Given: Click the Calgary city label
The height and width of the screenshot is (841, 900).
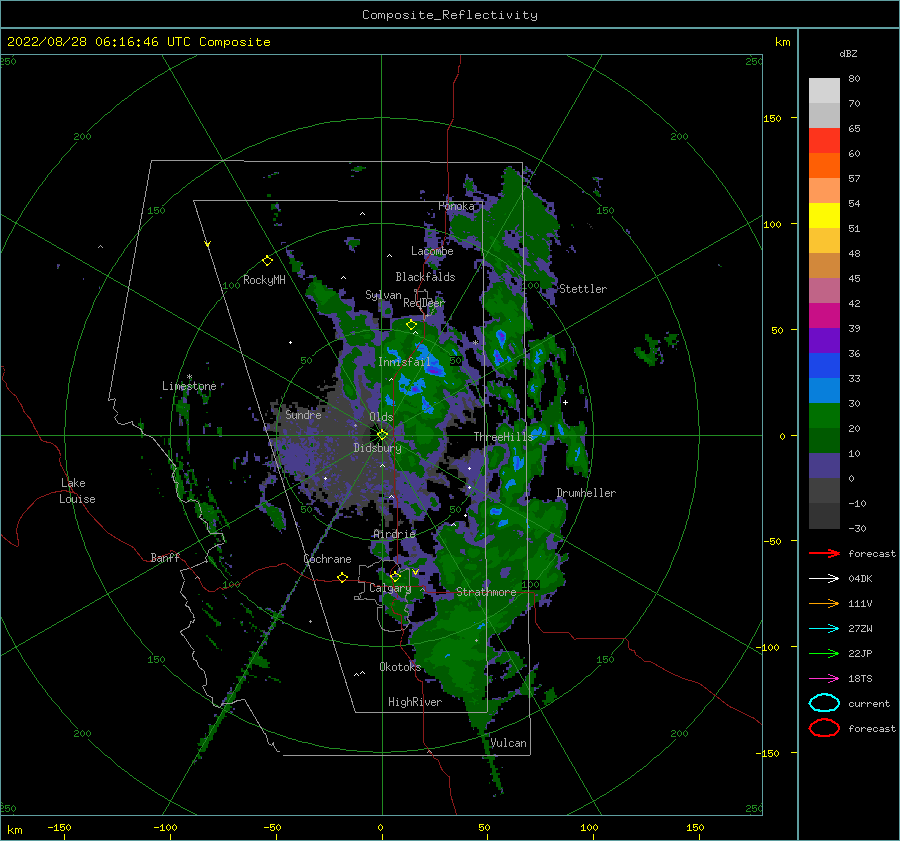Looking at the screenshot, I should point(390,588).
